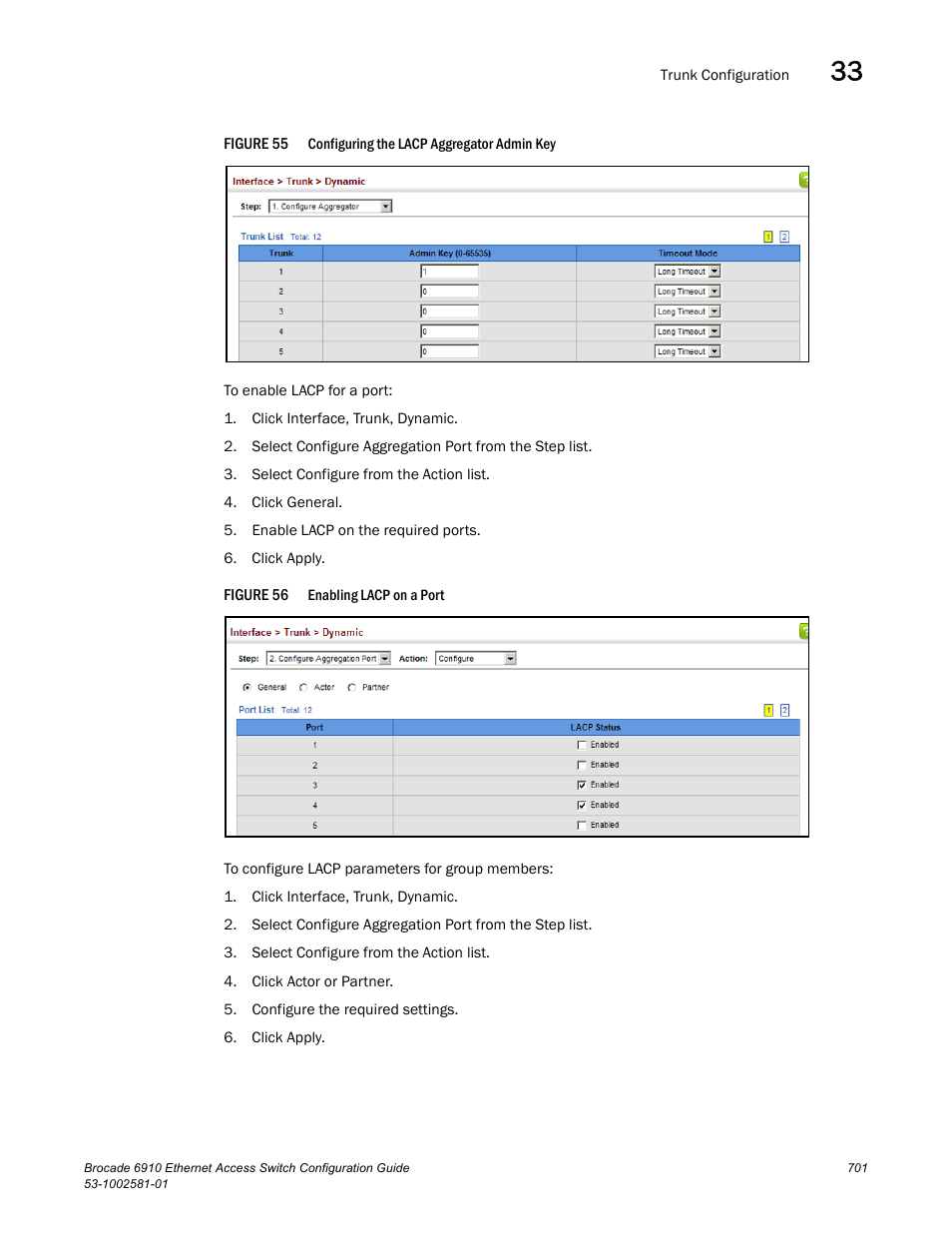Enable LACP checkbox for port 5
The height and width of the screenshot is (1233, 952).
pyautogui.click(x=582, y=826)
